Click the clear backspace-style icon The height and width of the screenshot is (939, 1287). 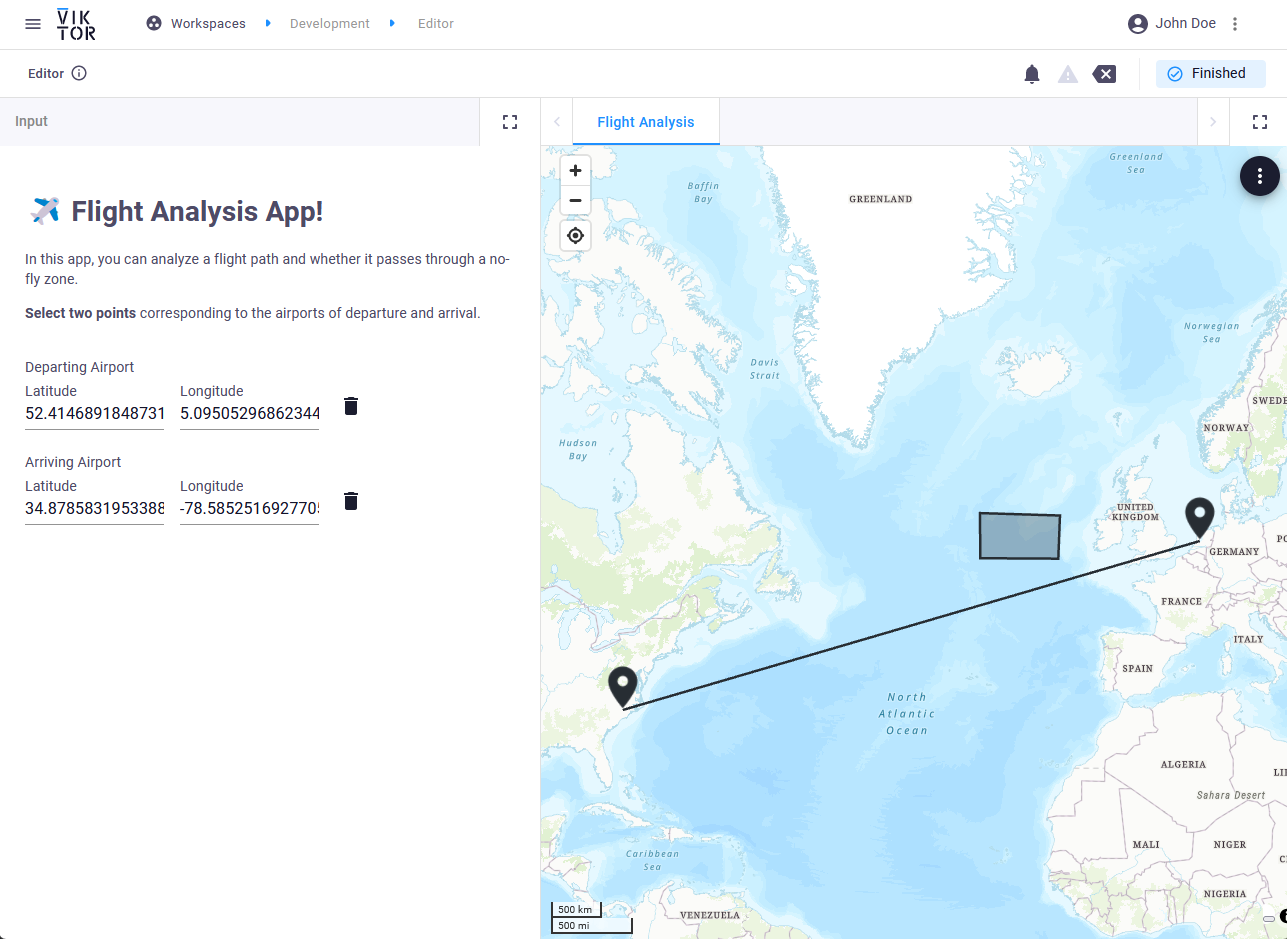click(x=1104, y=74)
